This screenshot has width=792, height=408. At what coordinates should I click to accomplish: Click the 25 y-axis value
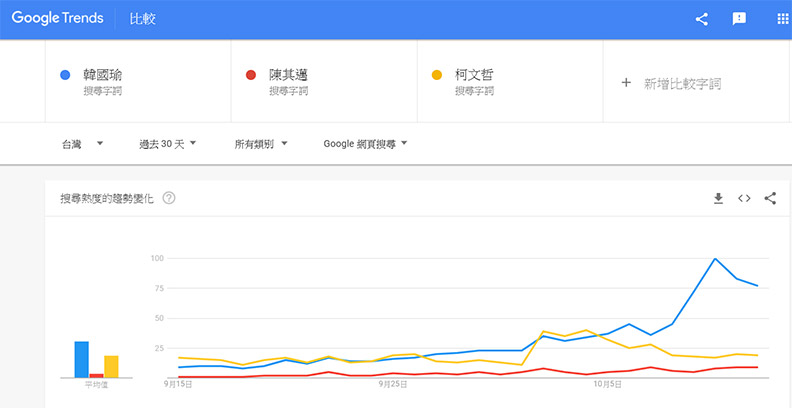coord(160,348)
